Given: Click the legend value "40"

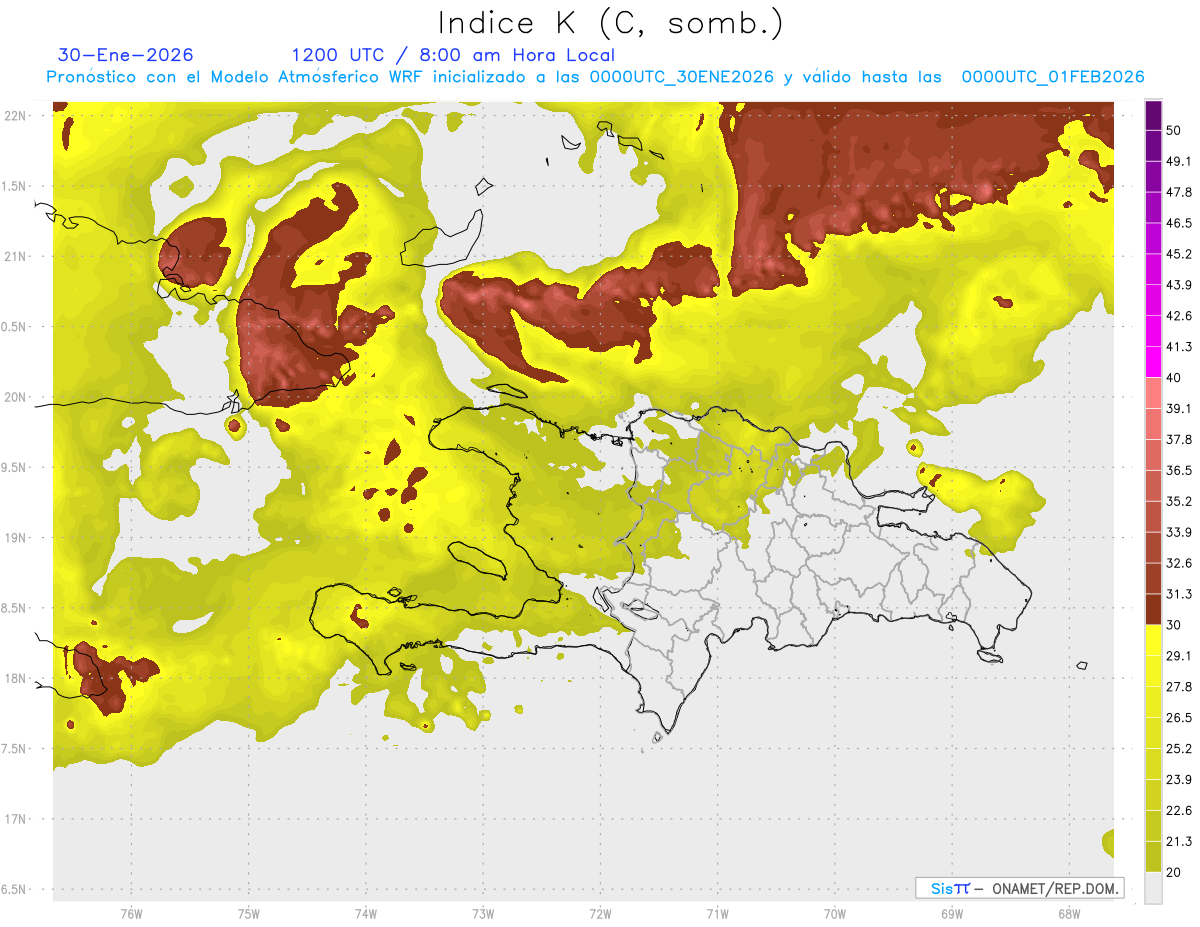Looking at the screenshot, I should pos(1175,378).
